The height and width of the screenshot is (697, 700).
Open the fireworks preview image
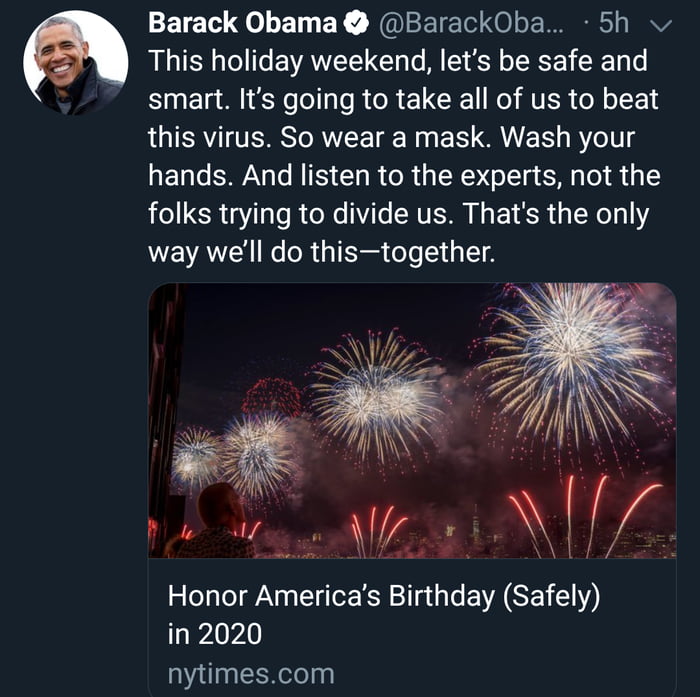click(412, 420)
